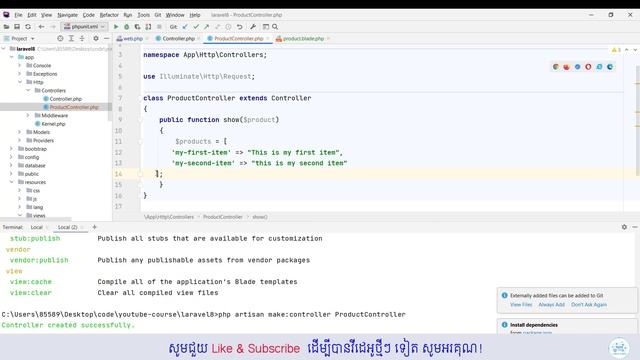The height and width of the screenshot is (360, 640).
Task: Open file in Edge browser icon
Action: [610, 67]
